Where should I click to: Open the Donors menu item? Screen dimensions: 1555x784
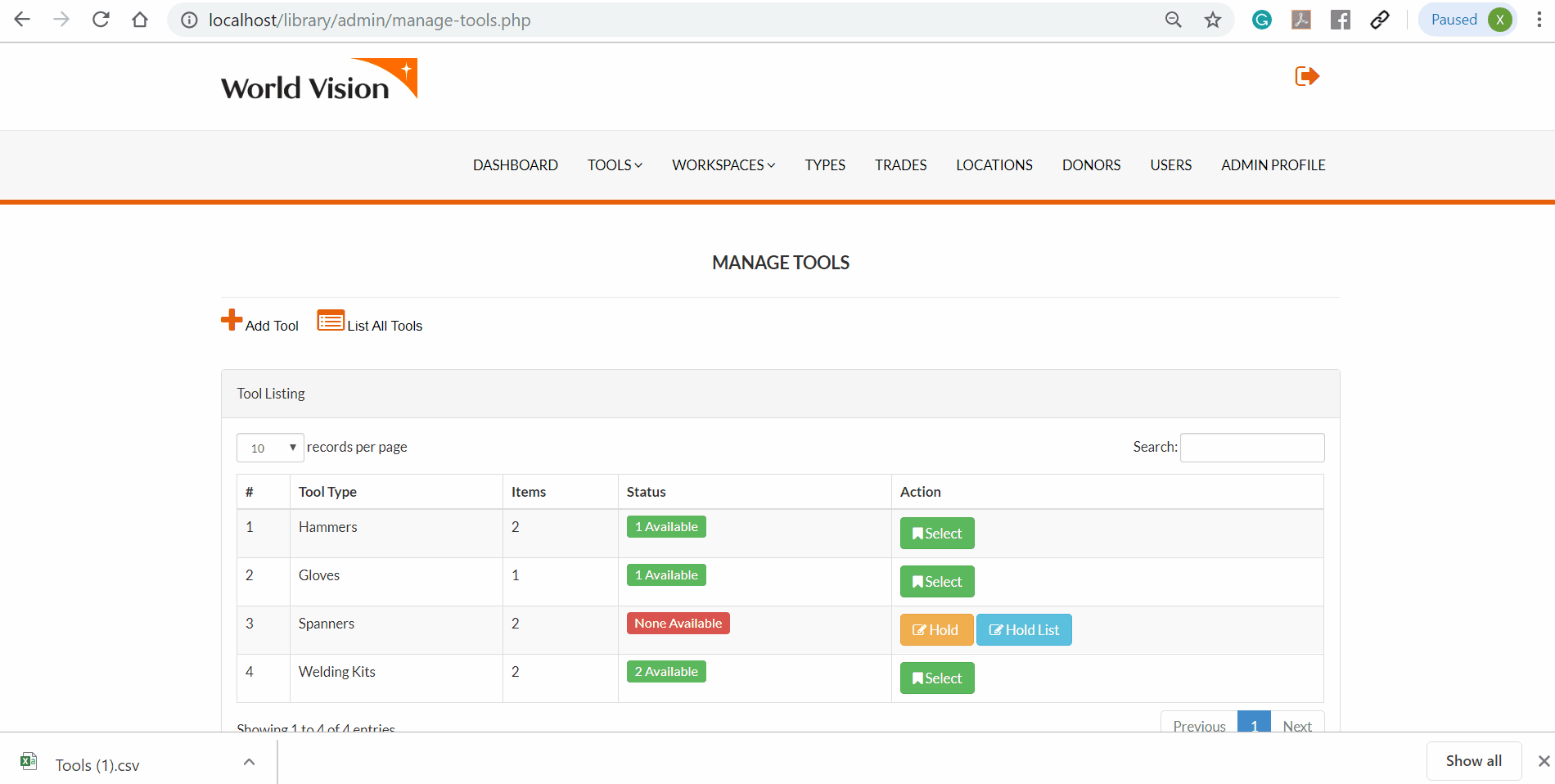[1091, 165]
